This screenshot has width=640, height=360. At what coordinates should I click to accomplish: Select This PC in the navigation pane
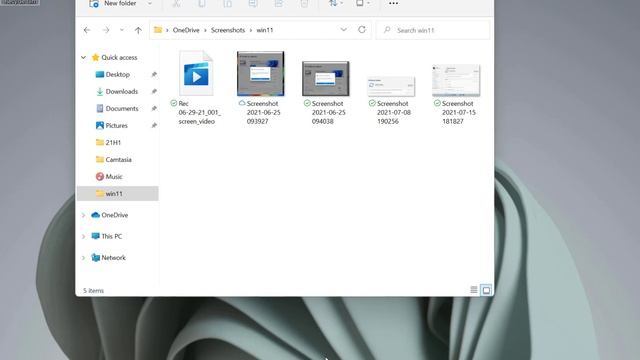(x=111, y=236)
